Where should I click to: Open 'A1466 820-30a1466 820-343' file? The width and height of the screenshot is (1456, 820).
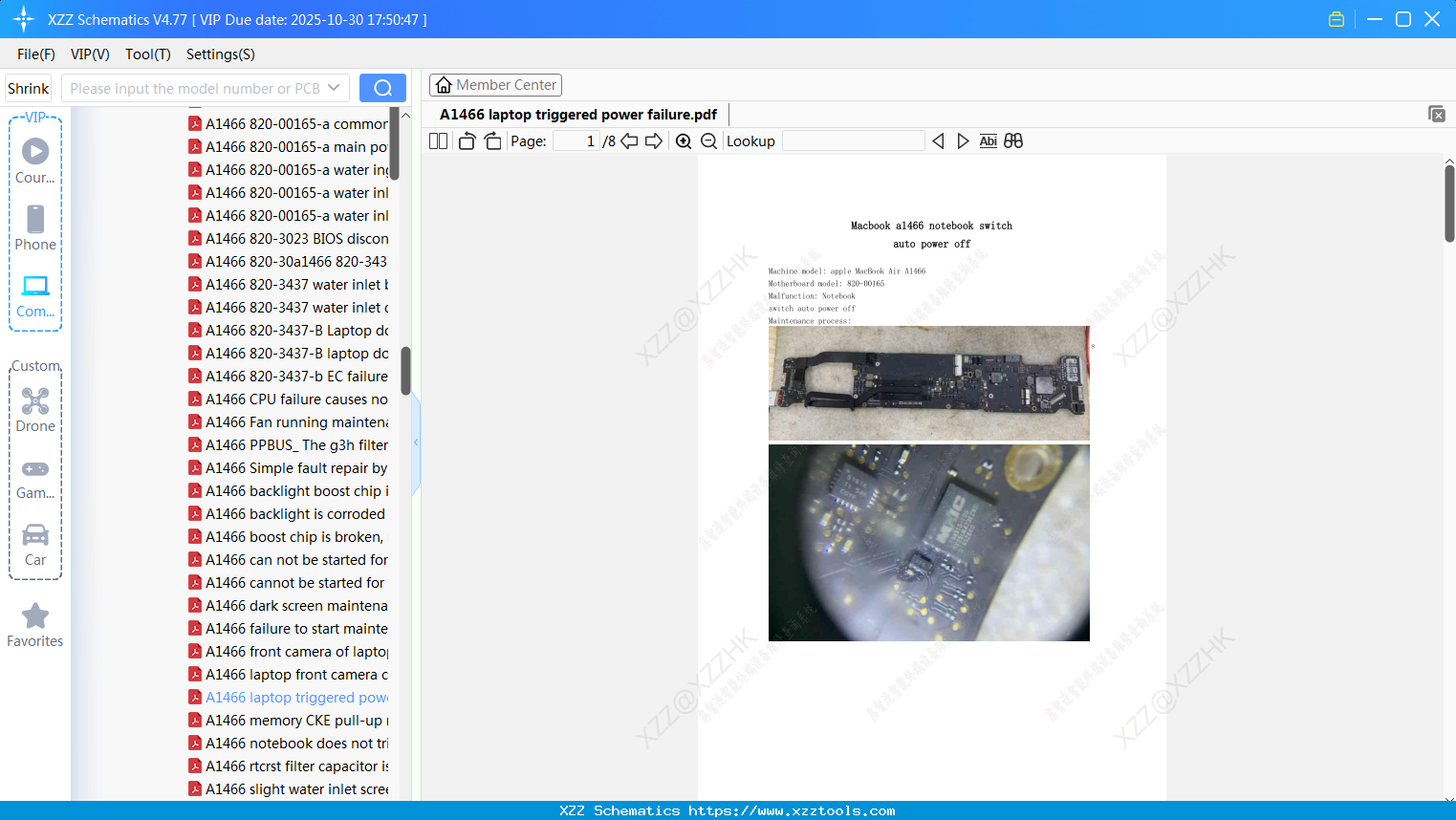(x=288, y=262)
